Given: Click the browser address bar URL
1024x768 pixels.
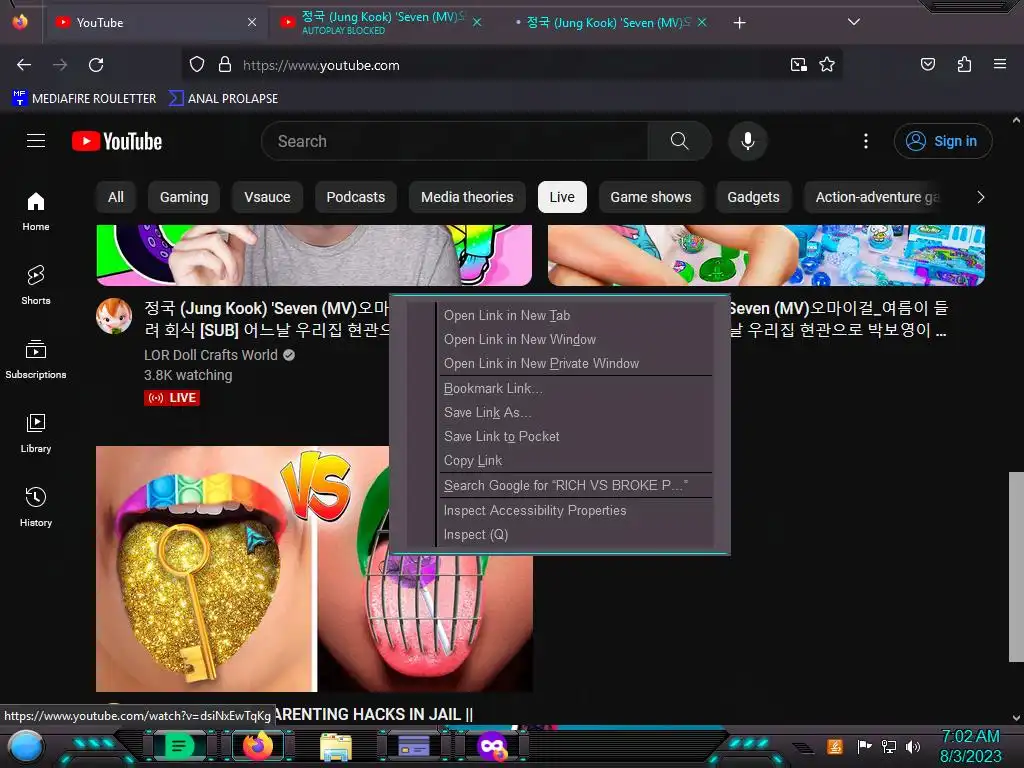Looking at the screenshot, I should point(321,65).
